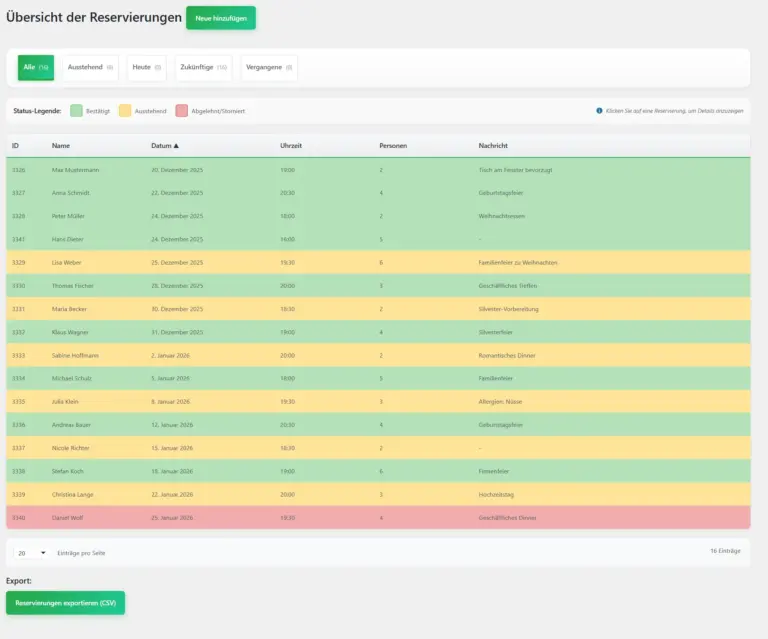This screenshot has height=639, width=768.
Task: Open reservation of 'Max Mustermann'
Action: coord(378,170)
